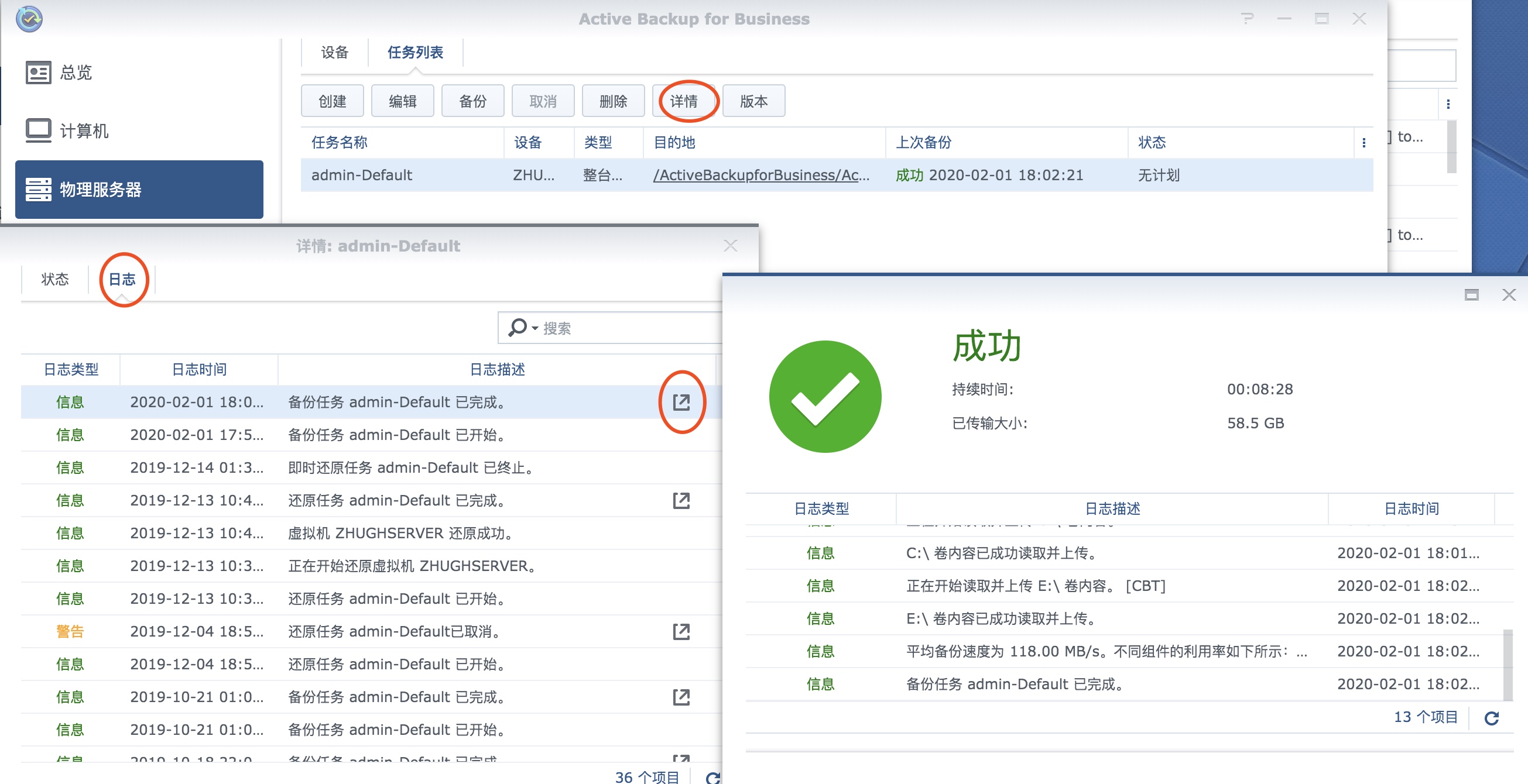Click the 编辑 button

(403, 101)
